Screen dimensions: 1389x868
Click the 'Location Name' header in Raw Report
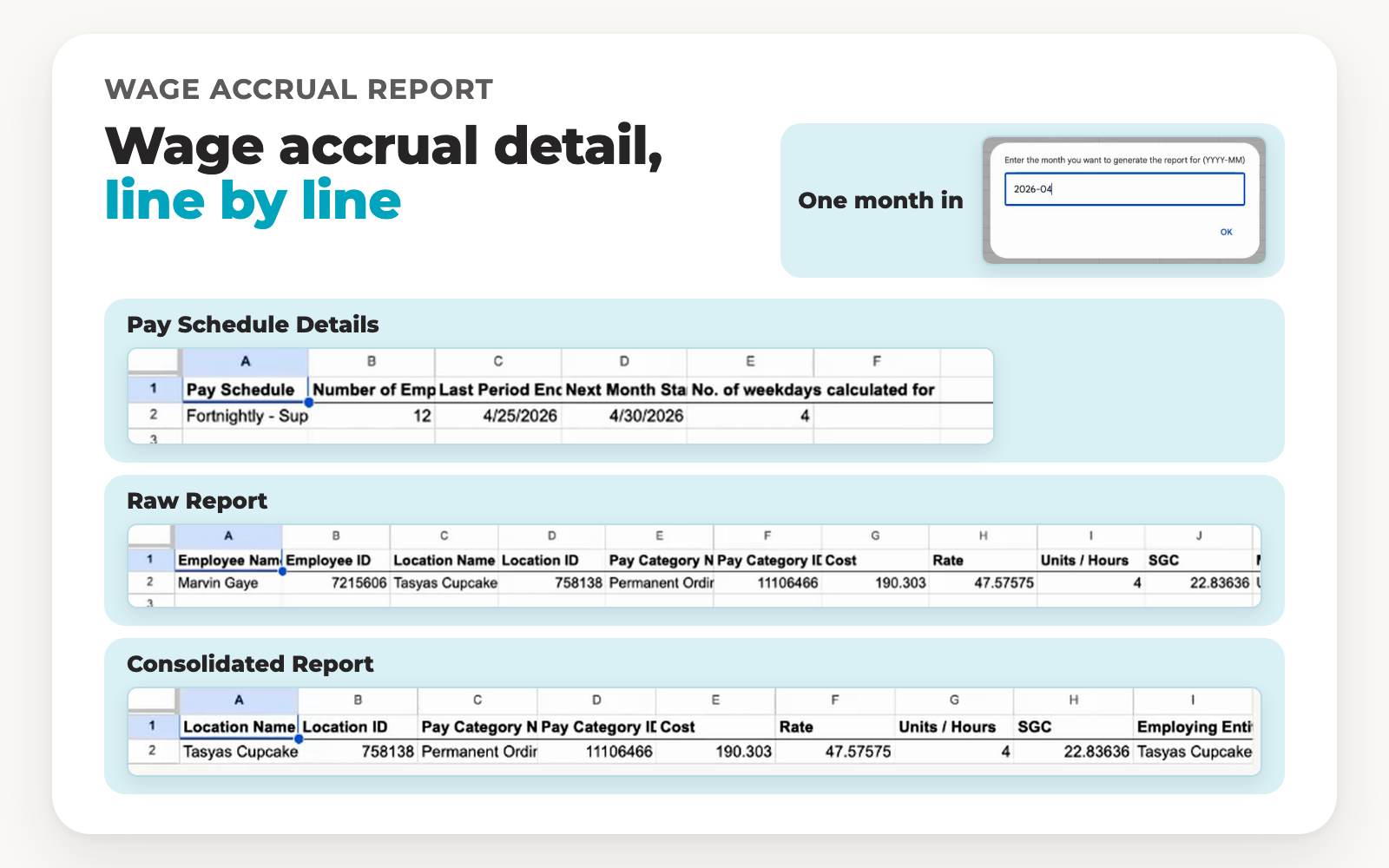click(x=444, y=560)
